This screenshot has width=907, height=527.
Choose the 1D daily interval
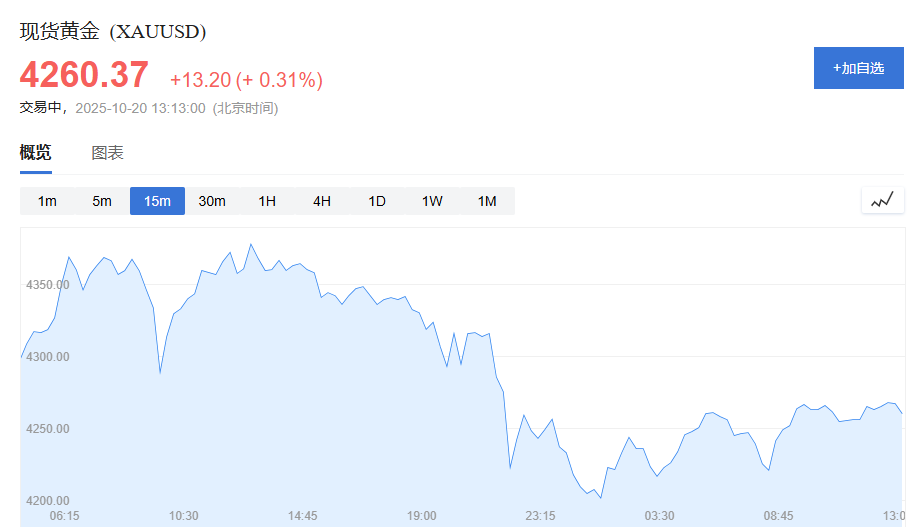click(377, 201)
